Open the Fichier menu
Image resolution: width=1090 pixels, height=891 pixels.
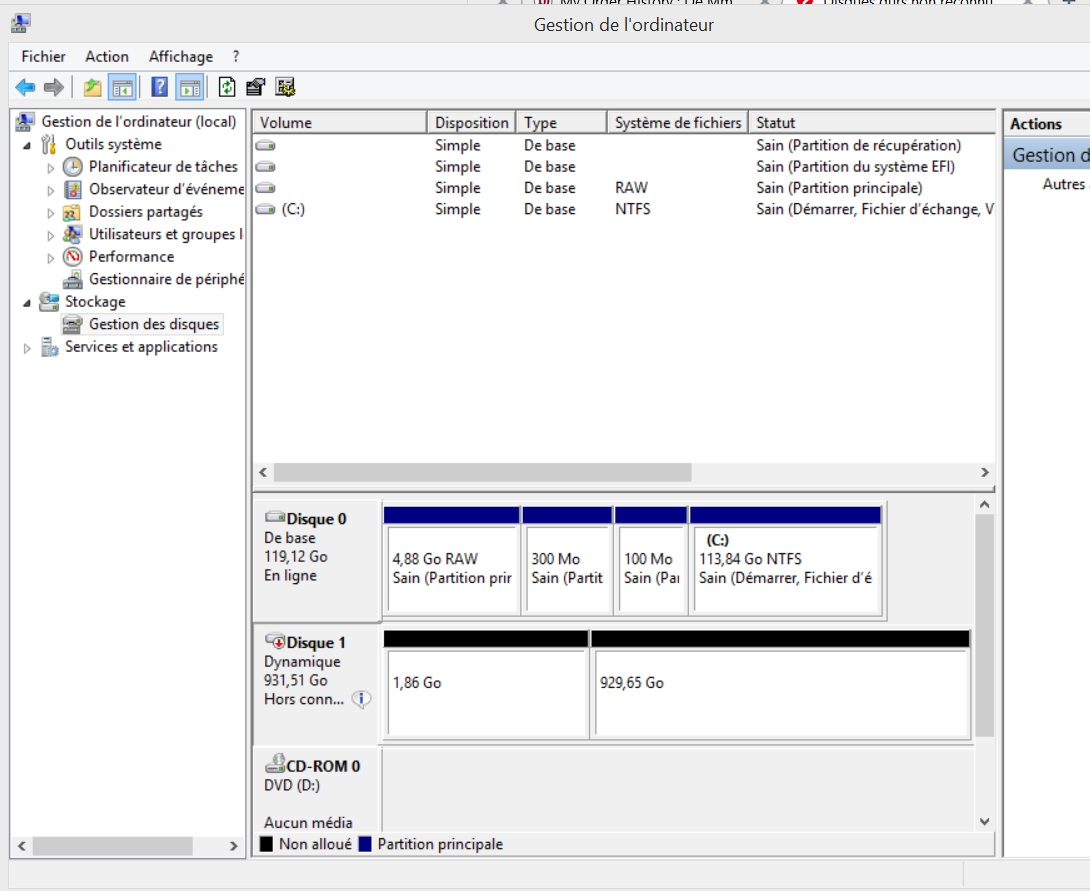click(x=43, y=56)
